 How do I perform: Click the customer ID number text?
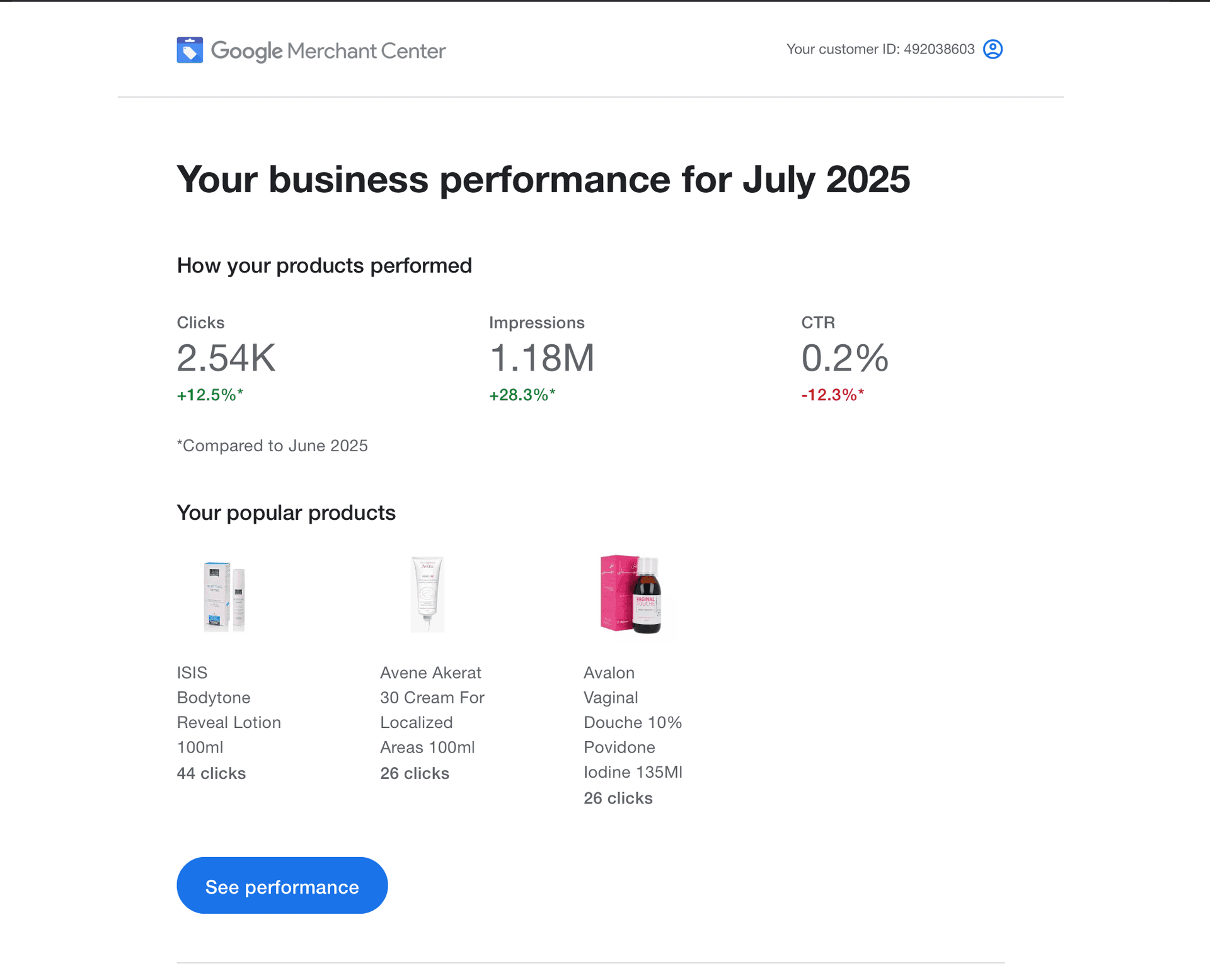point(938,49)
